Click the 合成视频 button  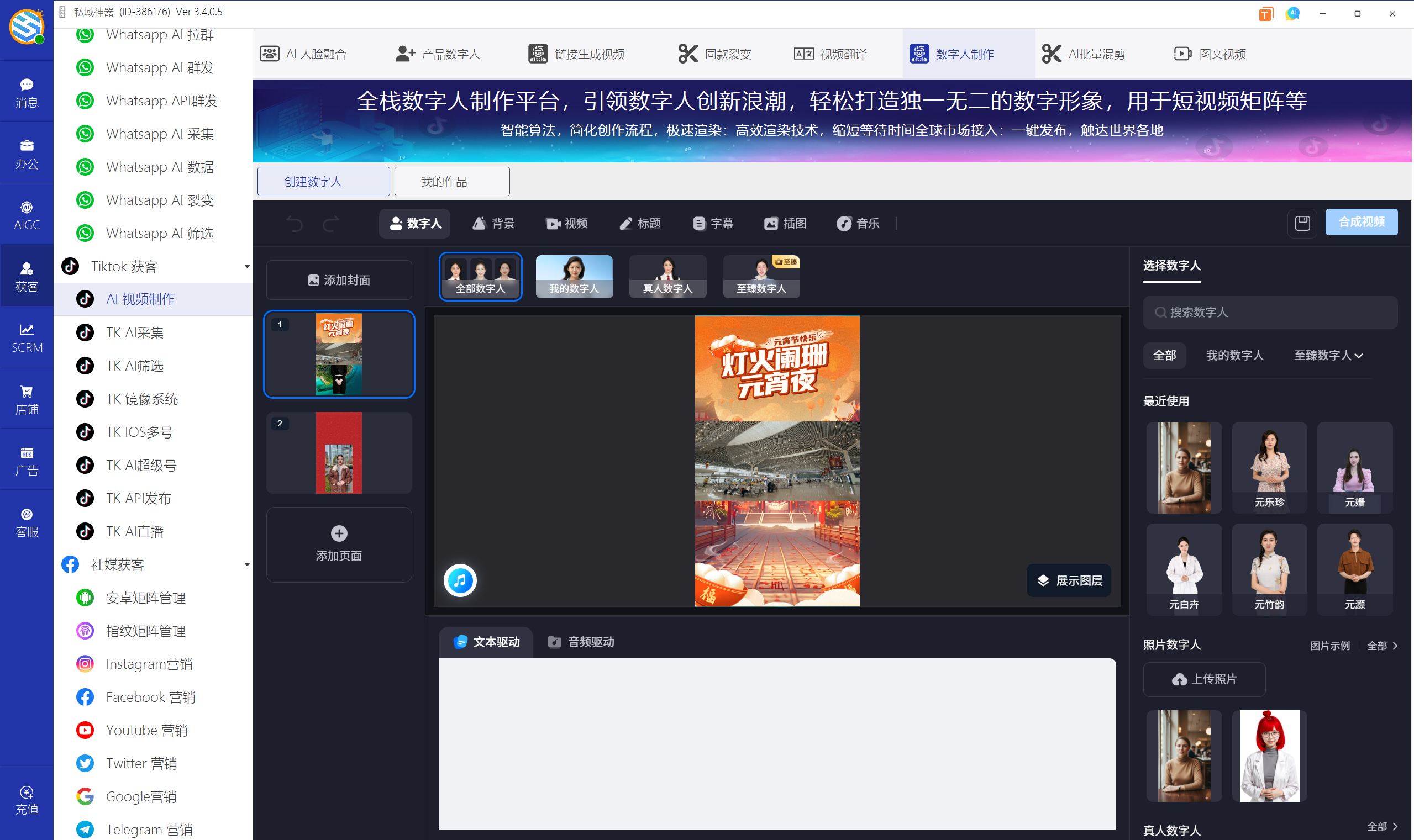pos(1362,222)
